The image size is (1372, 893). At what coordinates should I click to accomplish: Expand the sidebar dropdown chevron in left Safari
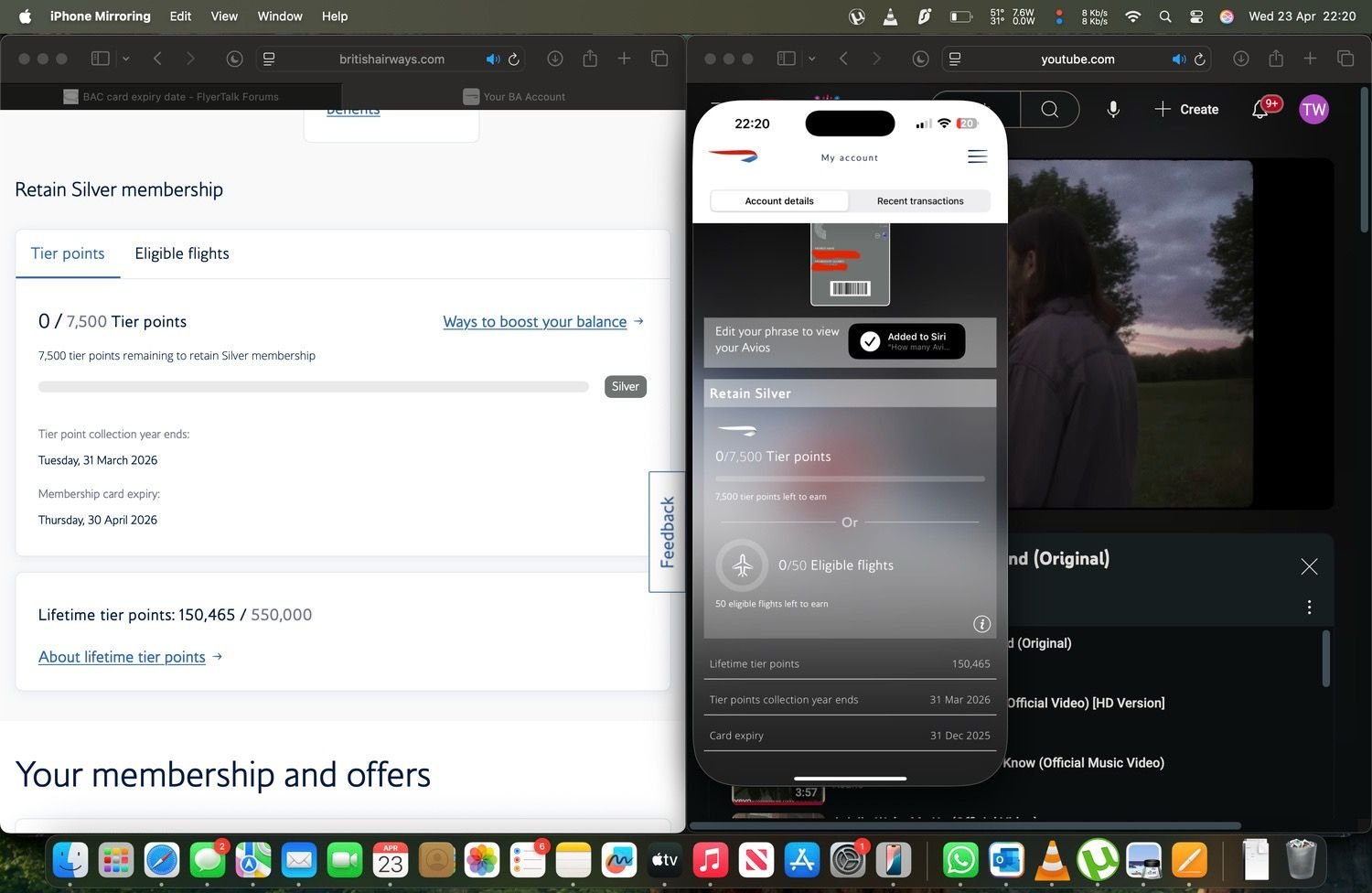(x=126, y=59)
